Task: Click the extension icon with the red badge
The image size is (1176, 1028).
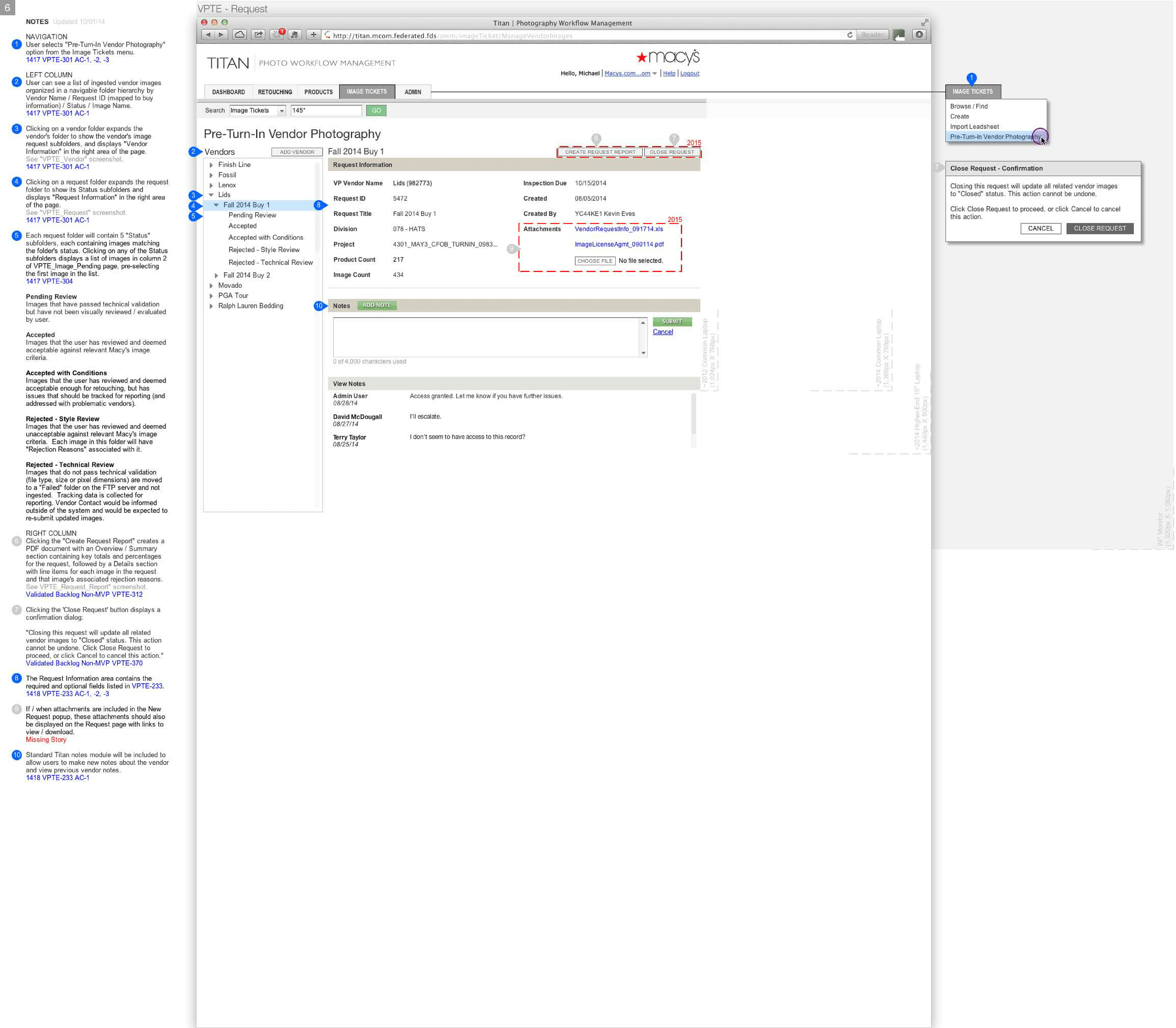Action: 277,35
